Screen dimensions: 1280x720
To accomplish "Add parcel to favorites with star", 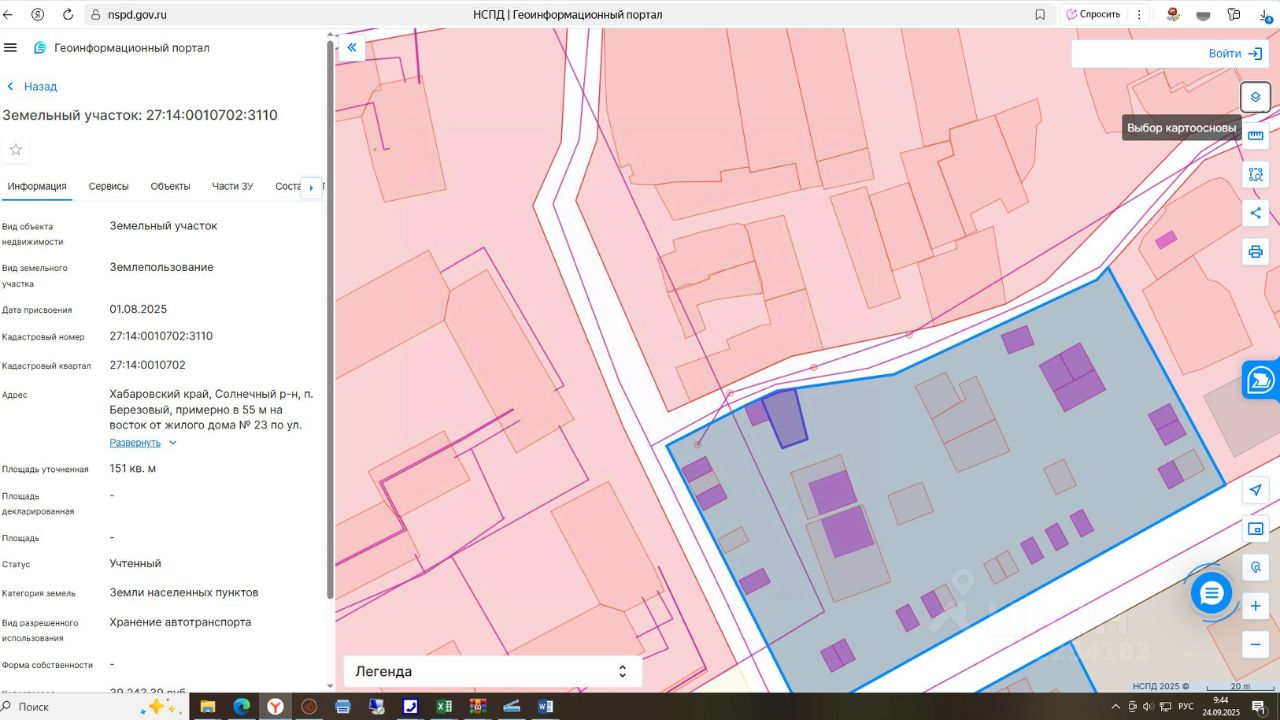I will coord(16,150).
